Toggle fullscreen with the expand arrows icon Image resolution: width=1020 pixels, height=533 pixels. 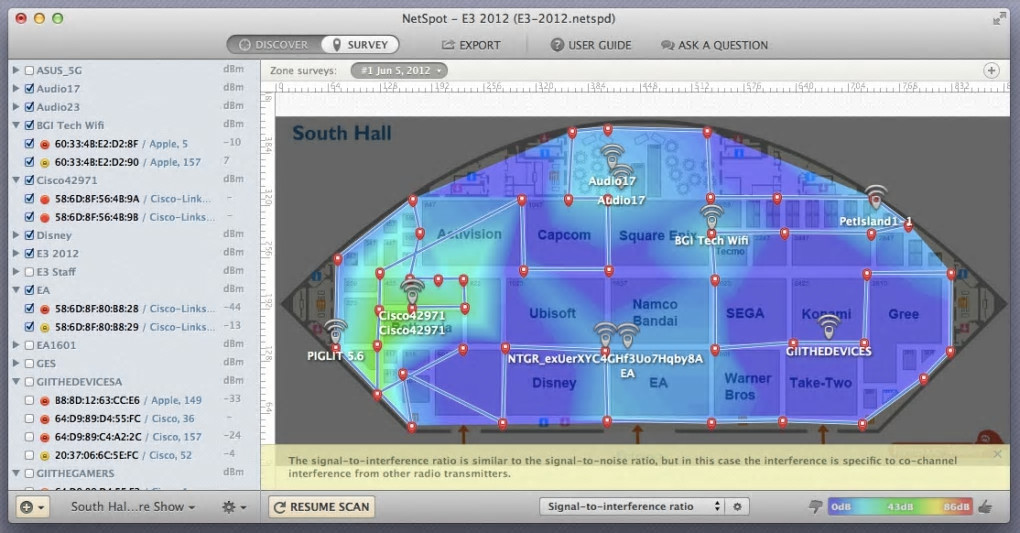pos(999,19)
